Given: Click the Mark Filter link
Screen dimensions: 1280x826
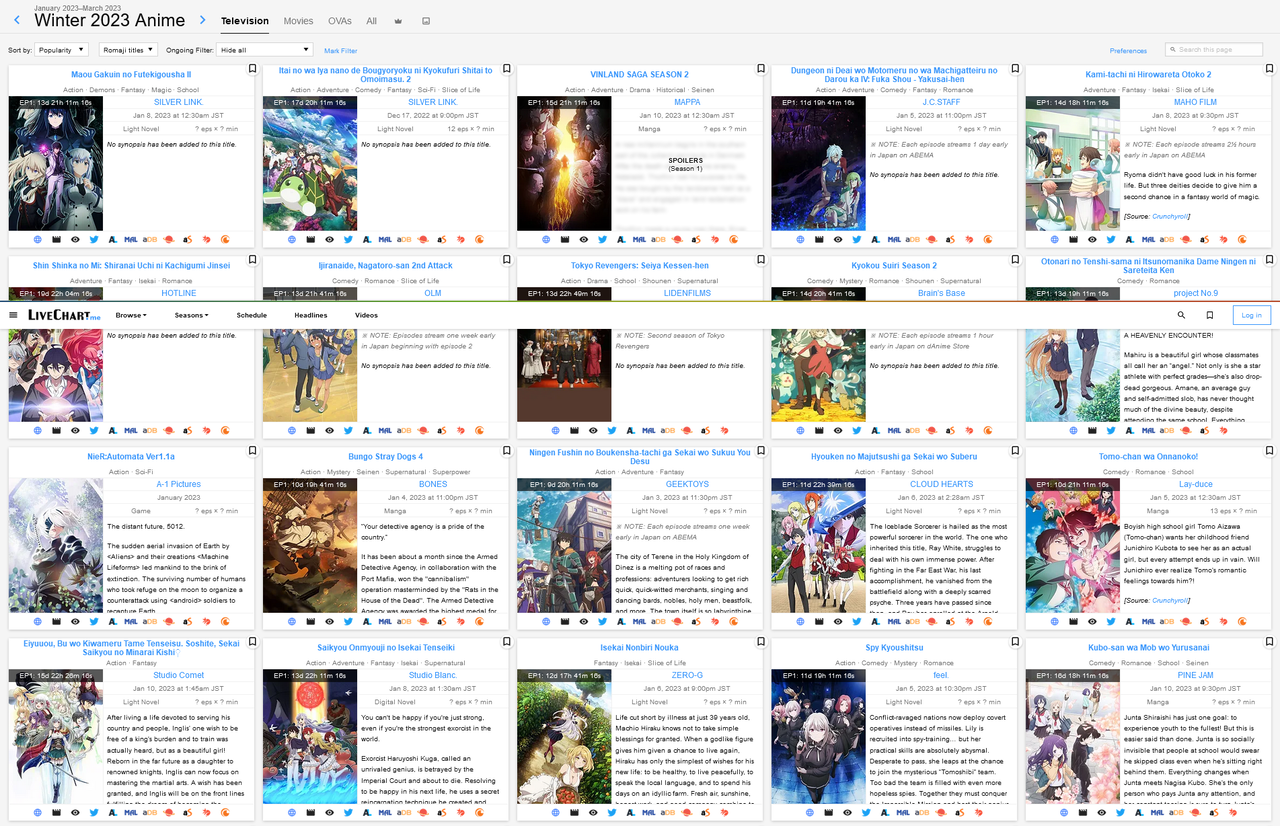Looking at the screenshot, I should 341,50.
